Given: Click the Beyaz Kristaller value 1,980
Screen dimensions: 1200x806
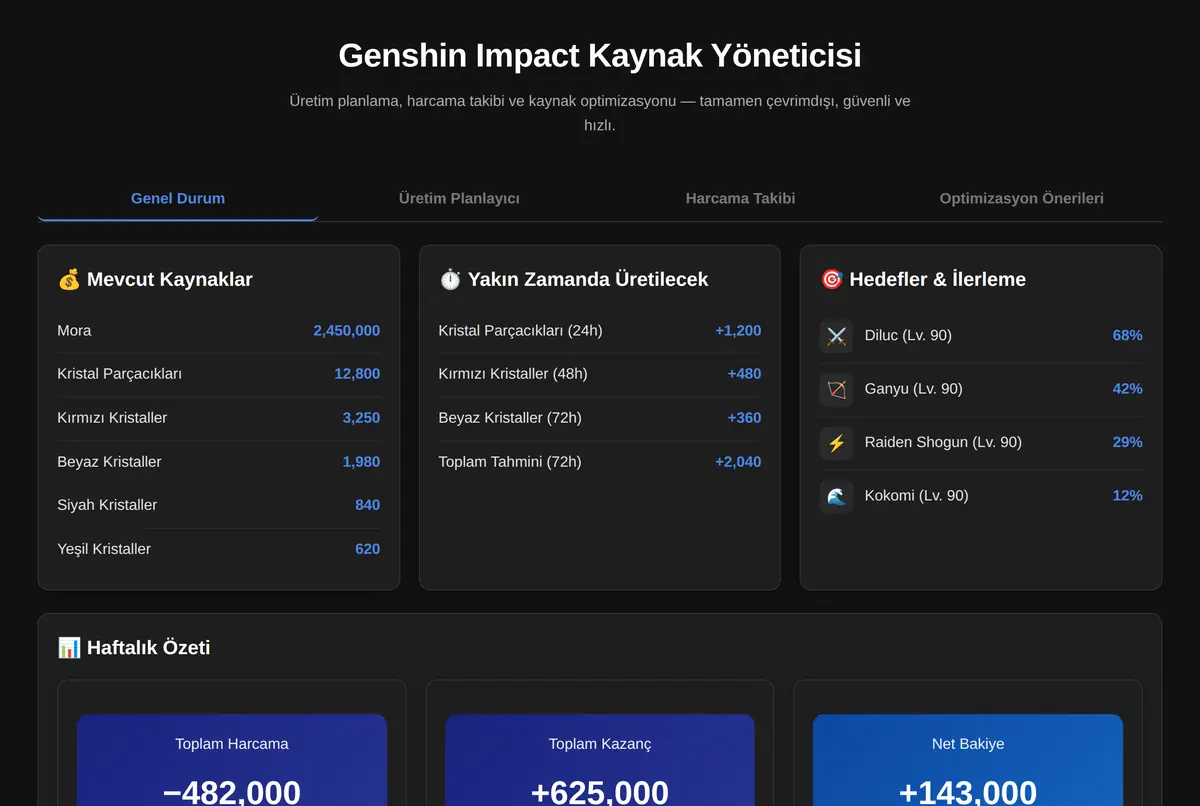Looking at the screenshot, I should click(361, 462).
